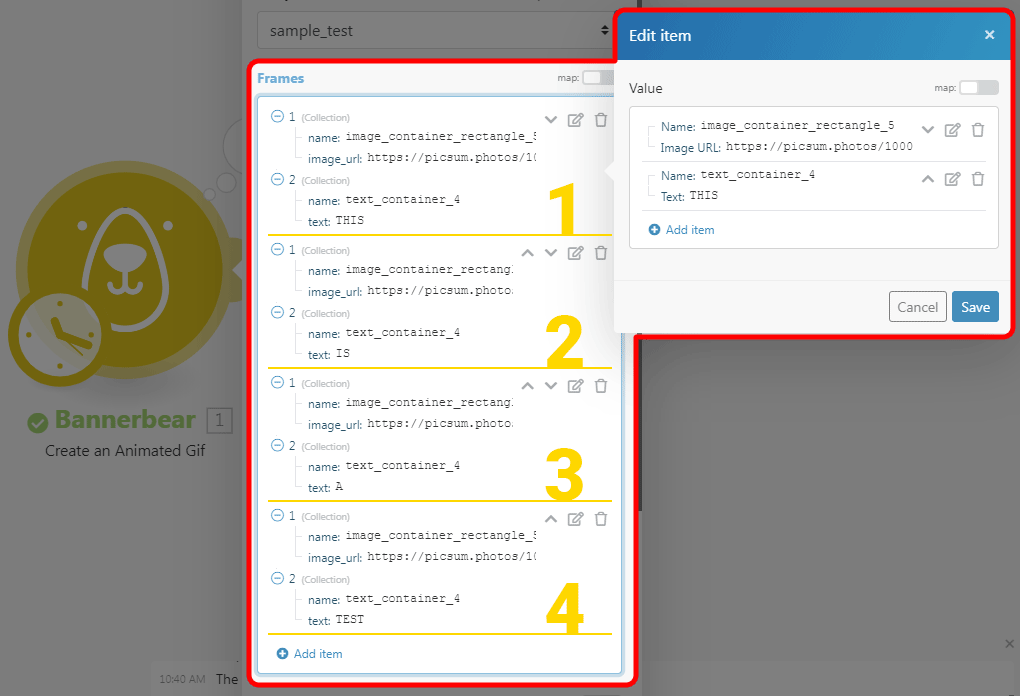1020x696 pixels.
Task: Click edit icon for second Frames item
Action: (x=575, y=253)
